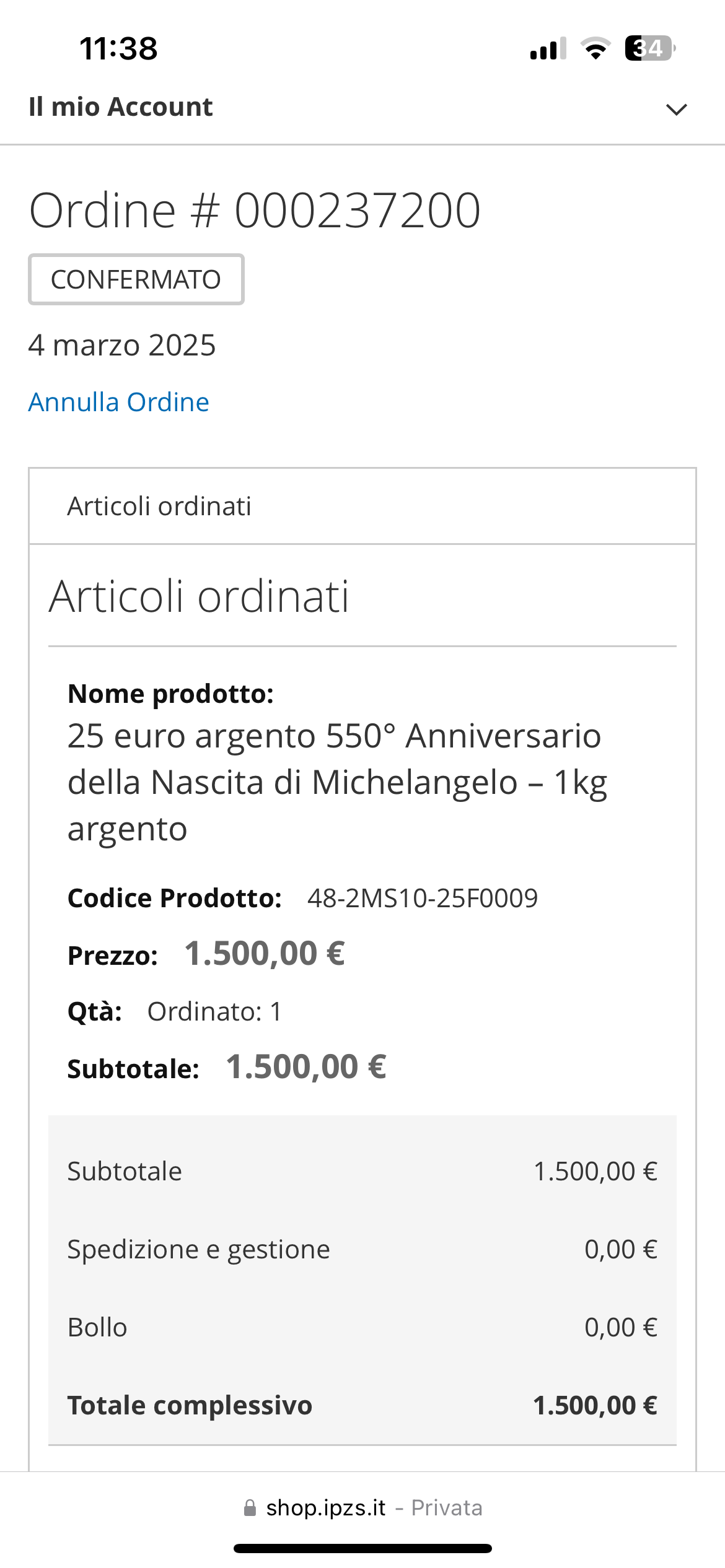Click the CONFERMATO status badge

(136, 279)
